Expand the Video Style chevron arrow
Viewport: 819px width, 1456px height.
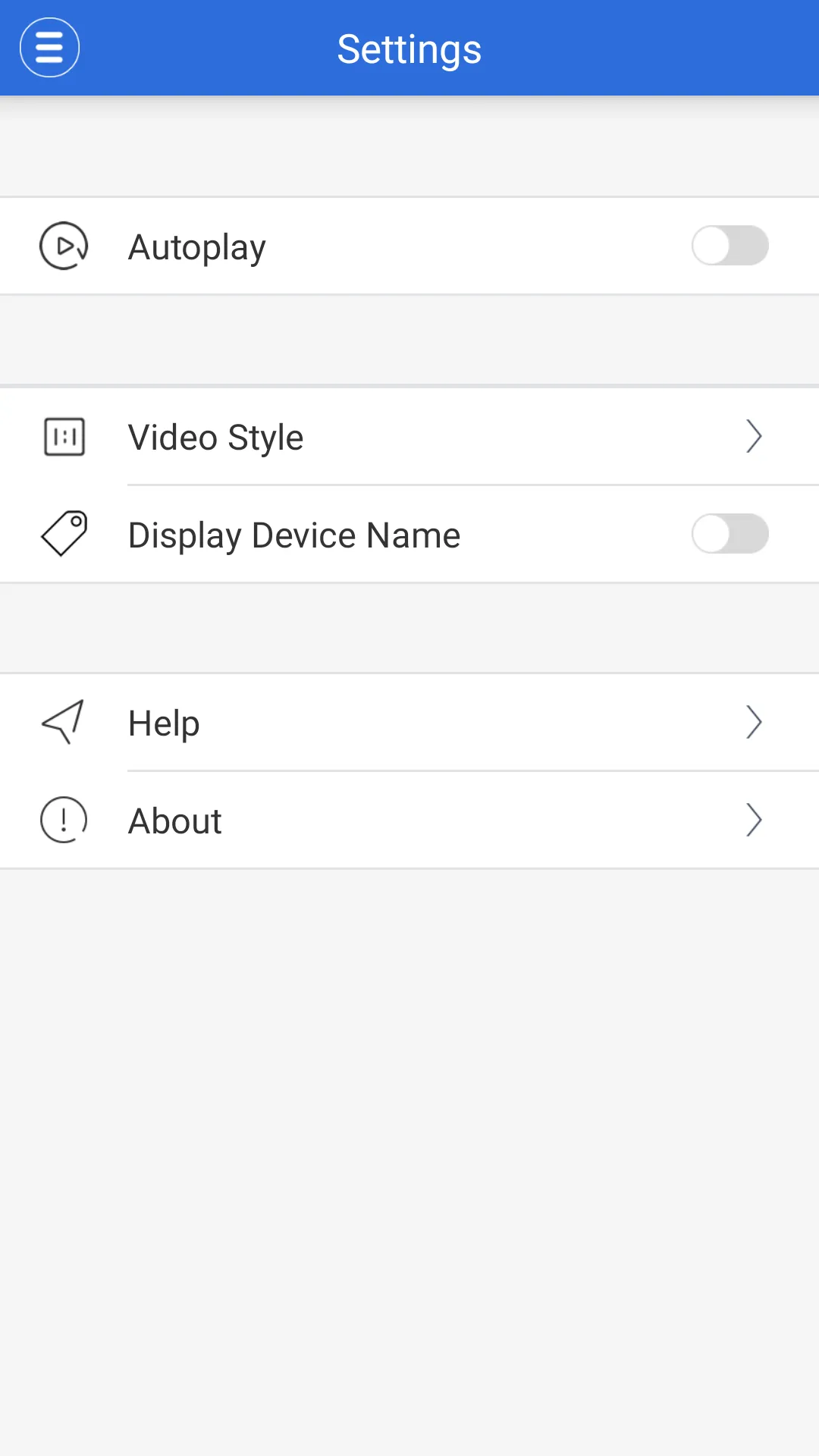[x=753, y=437]
